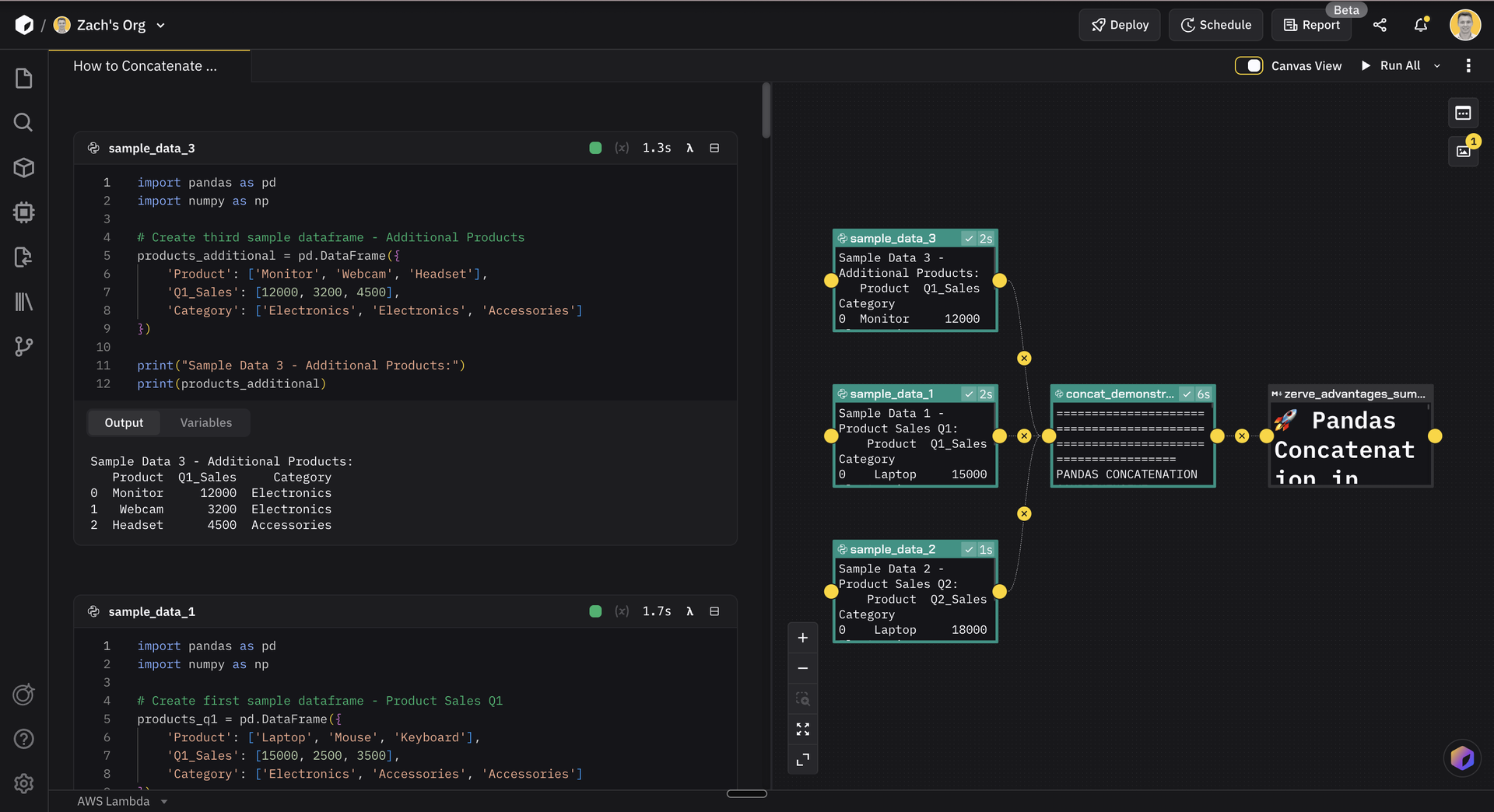Select the sample_data_2 canvas node

915,592
